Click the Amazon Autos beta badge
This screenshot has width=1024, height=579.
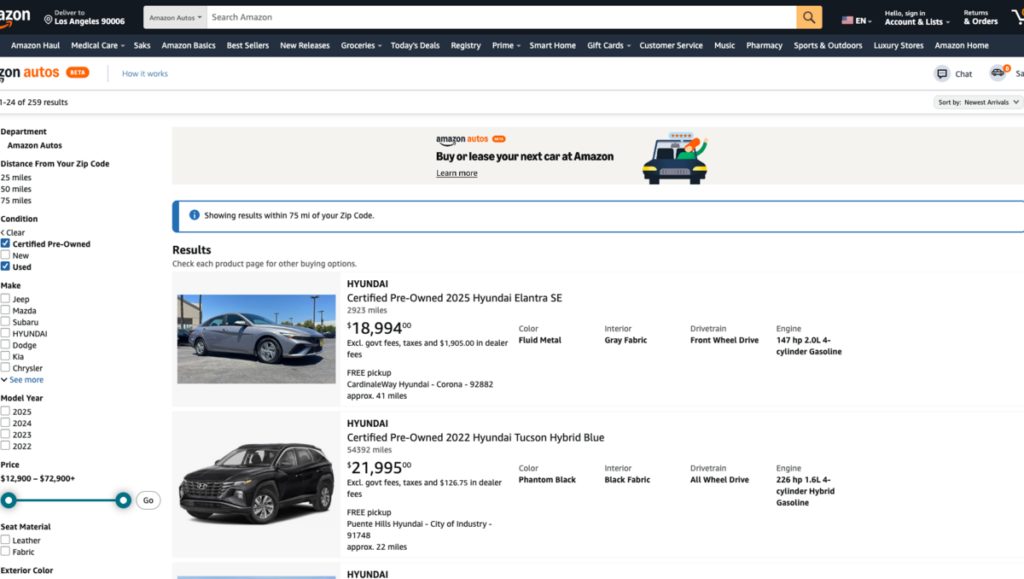coord(78,72)
